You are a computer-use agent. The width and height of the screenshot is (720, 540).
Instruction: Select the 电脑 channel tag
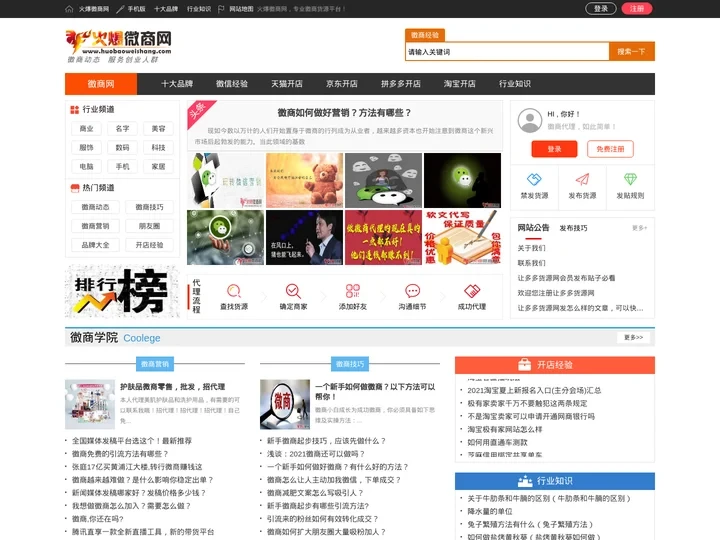pyautogui.click(x=86, y=167)
